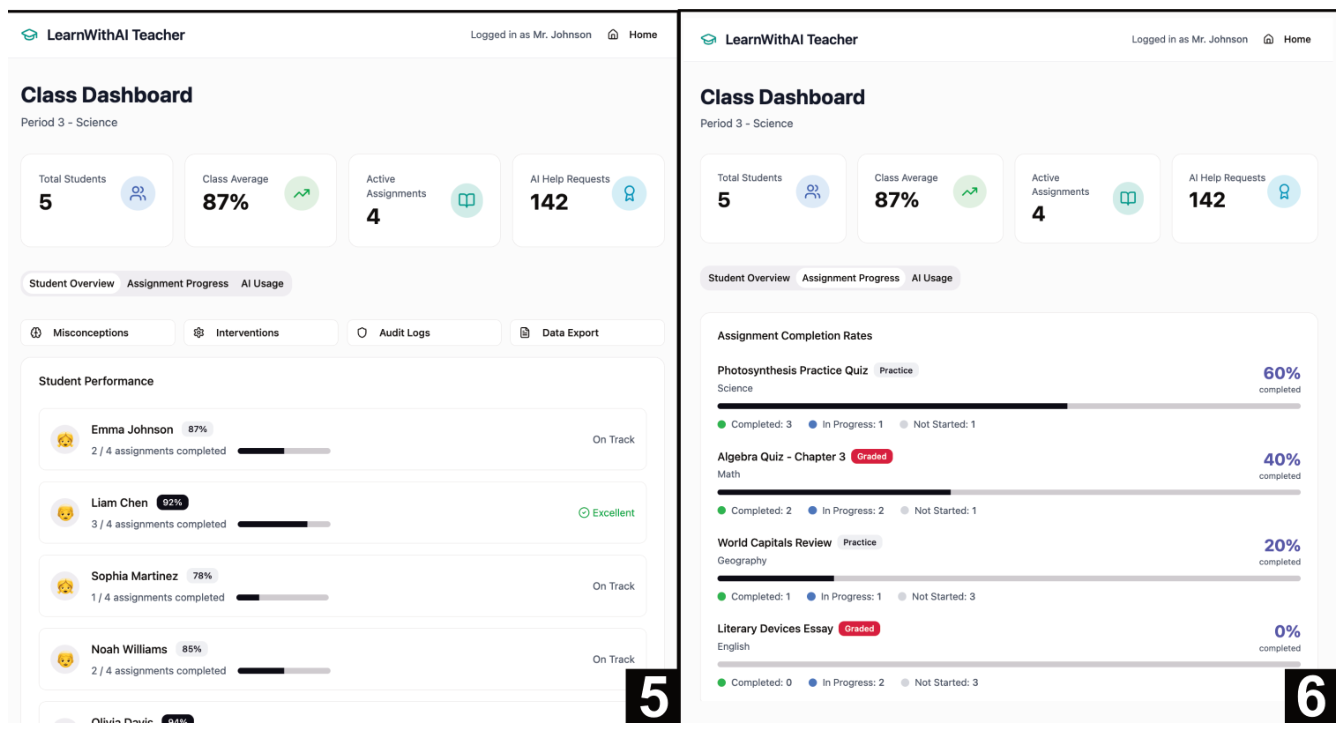Open the Interventions button
Image resolution: width=1344 pixels, height=731 pixels.
point(261,333)
